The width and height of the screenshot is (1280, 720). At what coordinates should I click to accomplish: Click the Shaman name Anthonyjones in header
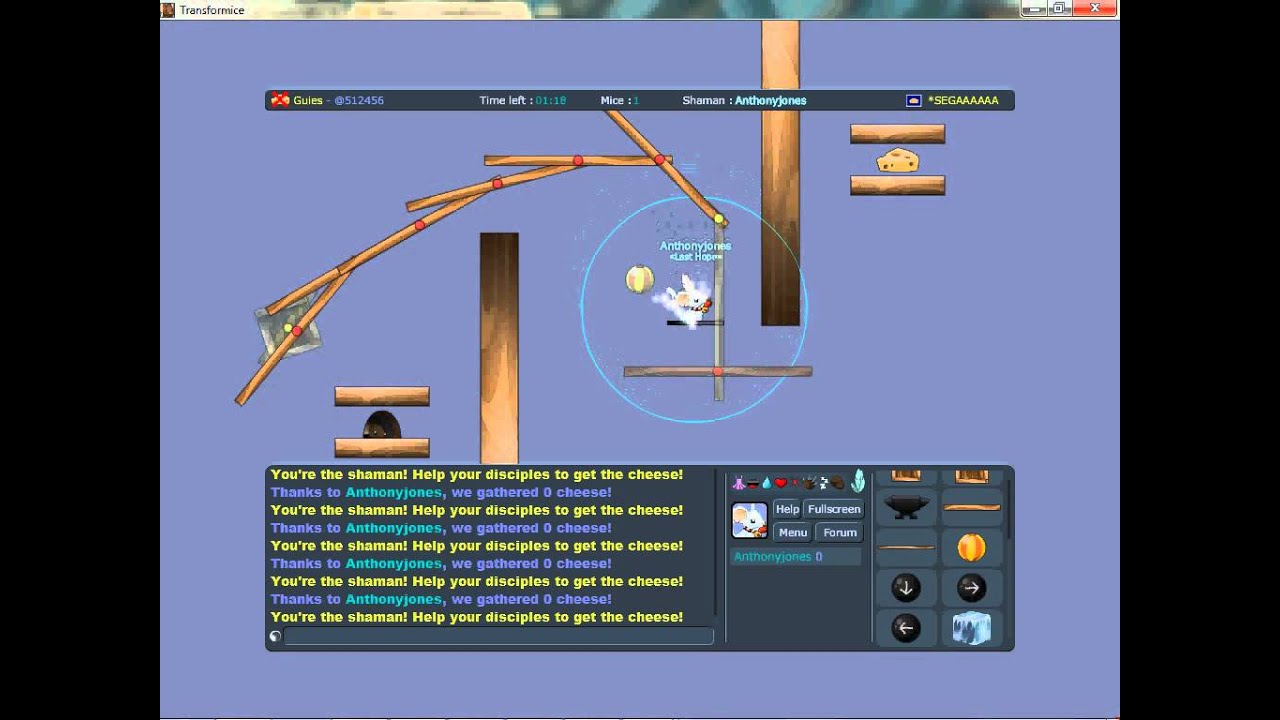click(770, 100)
